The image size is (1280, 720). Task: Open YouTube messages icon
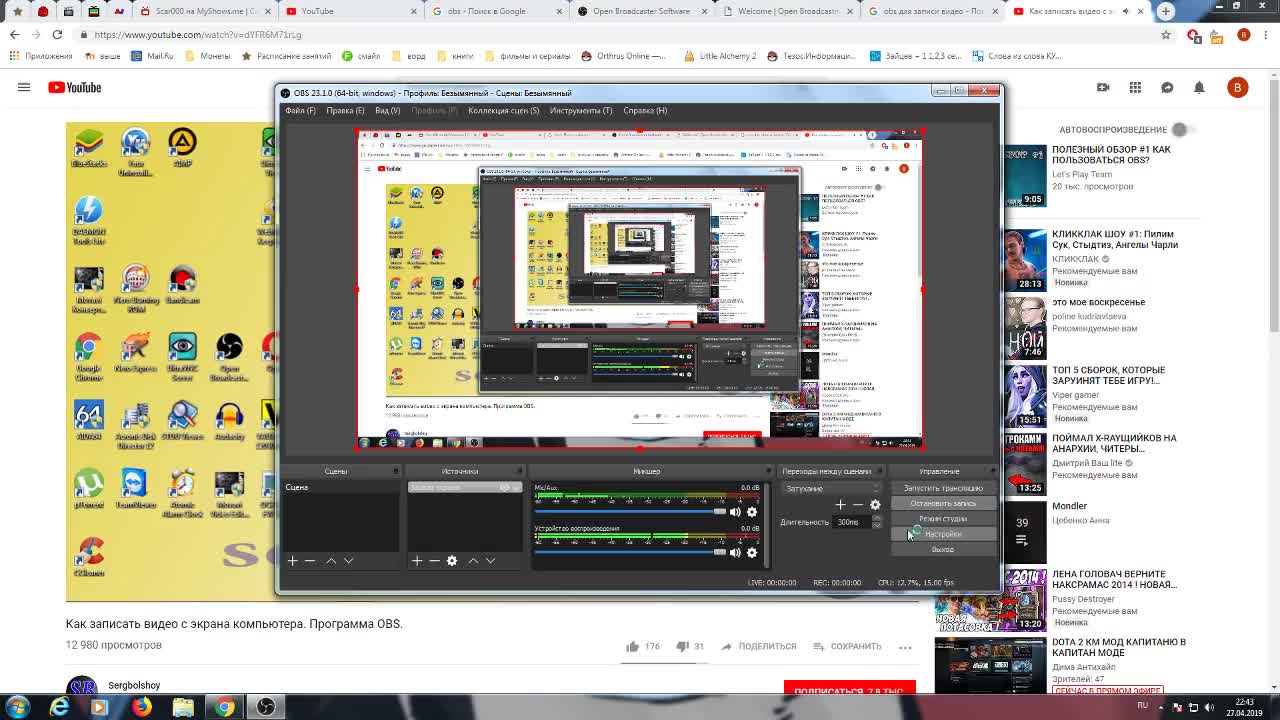(x=1167, y=87)
